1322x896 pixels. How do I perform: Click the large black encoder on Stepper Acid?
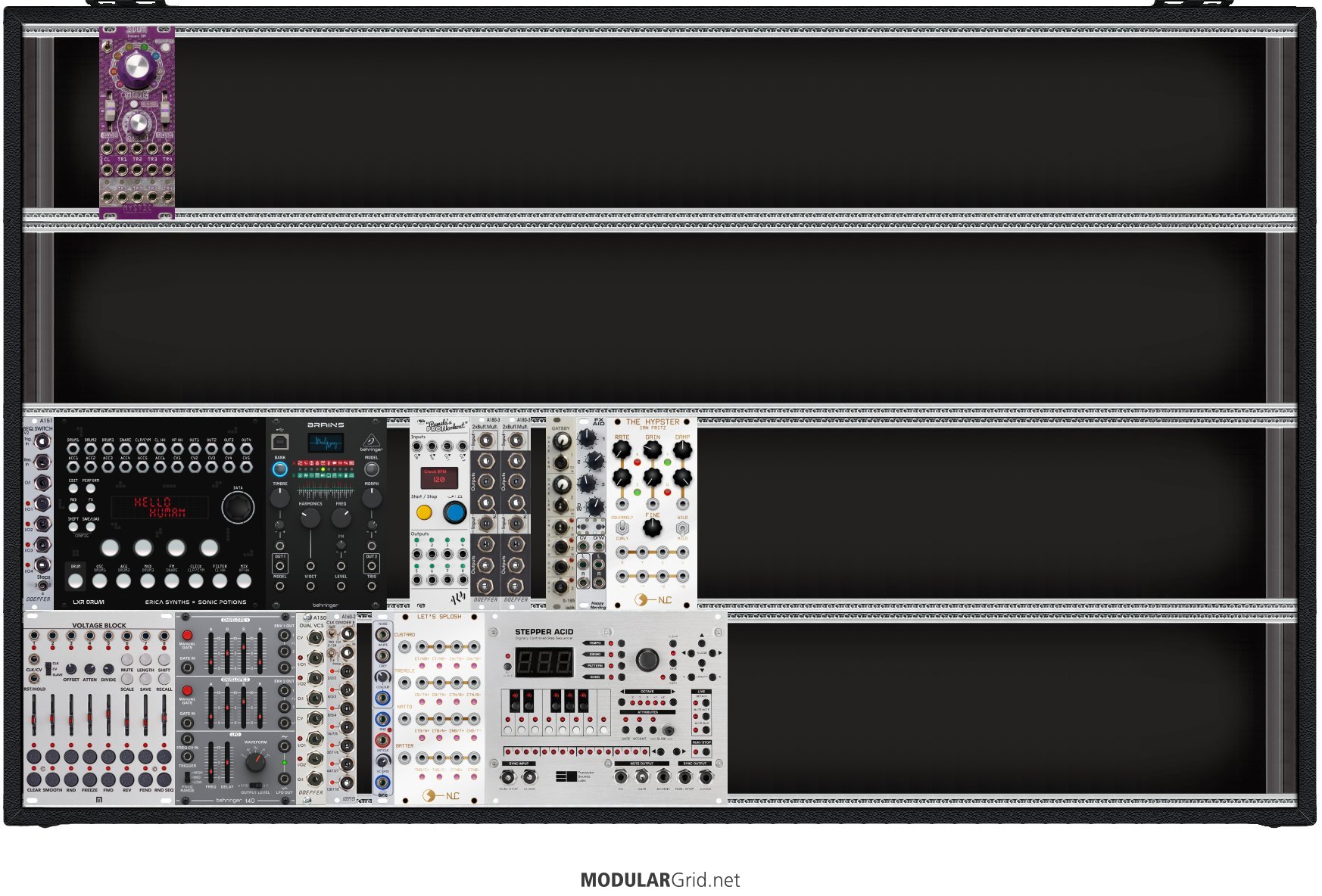[647, 659]
